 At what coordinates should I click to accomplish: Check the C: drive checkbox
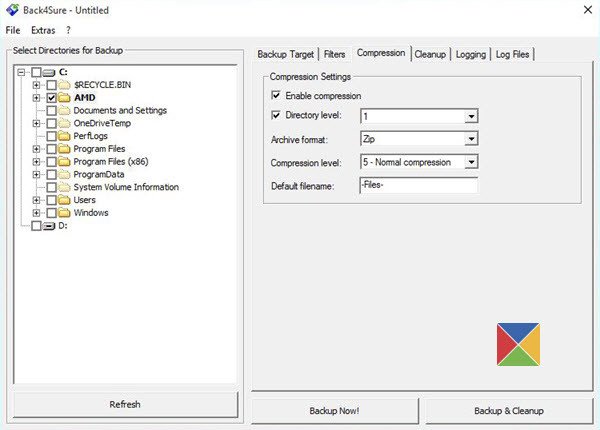36,72
